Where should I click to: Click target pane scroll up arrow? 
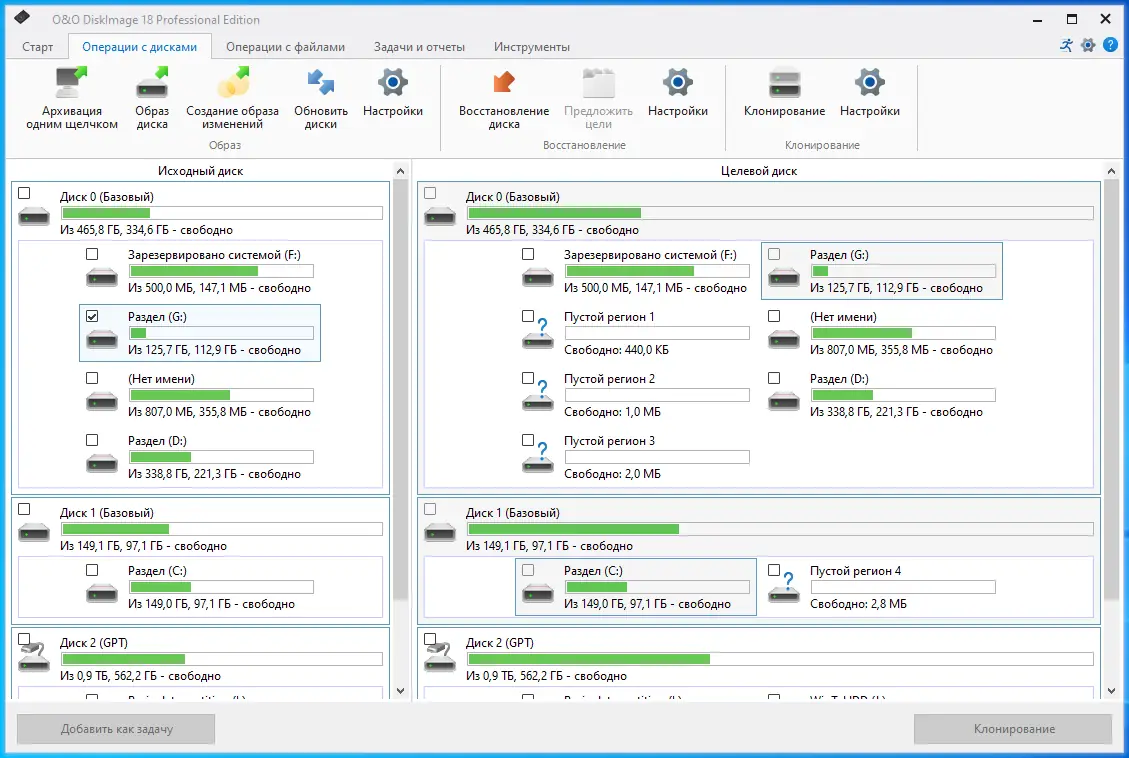point(1111,171)
